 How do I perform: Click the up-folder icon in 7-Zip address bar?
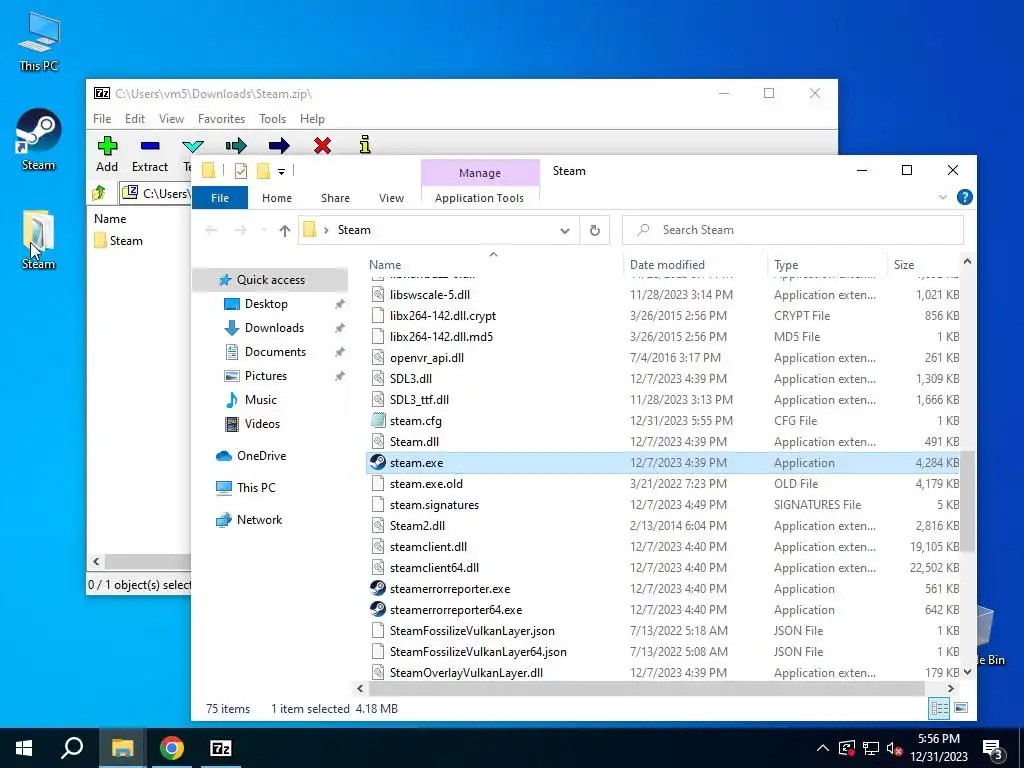coord(99,193)
